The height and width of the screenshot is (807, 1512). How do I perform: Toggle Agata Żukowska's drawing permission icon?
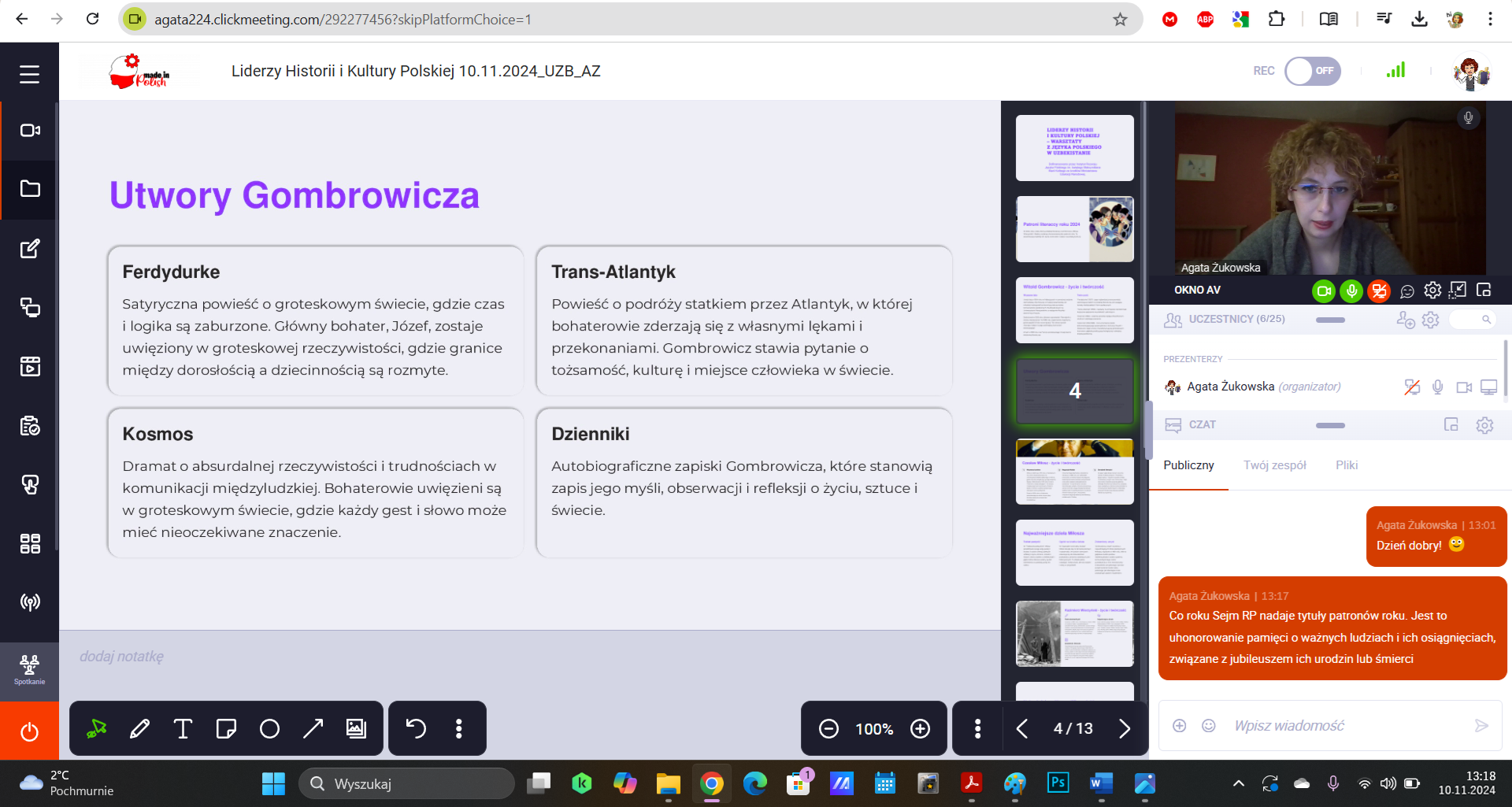click(1412, 387)
